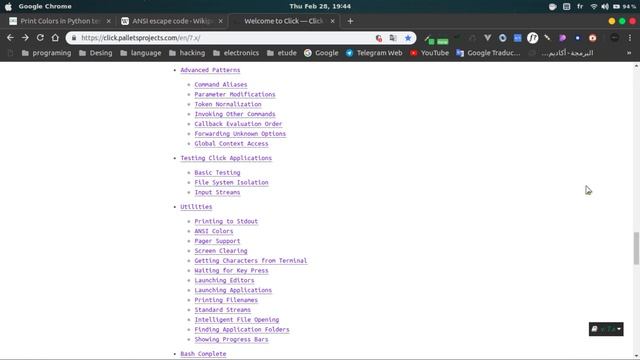Open 'Callback Evaluation Order' link
Image resolution: width=640 pixels, height=360 pixels.
(x=238, y=124)
